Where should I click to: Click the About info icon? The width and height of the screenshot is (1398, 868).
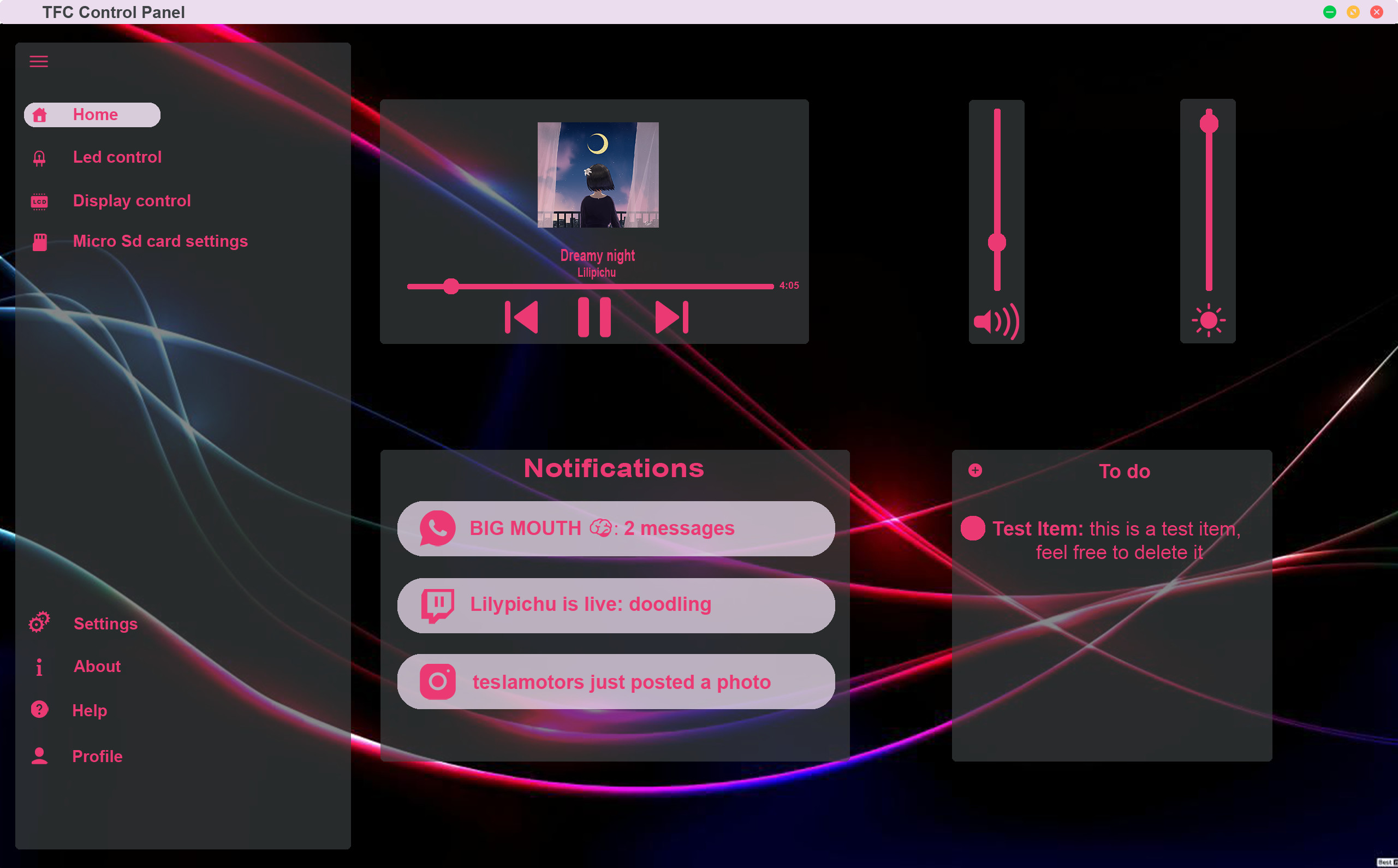tap(39, 667)
